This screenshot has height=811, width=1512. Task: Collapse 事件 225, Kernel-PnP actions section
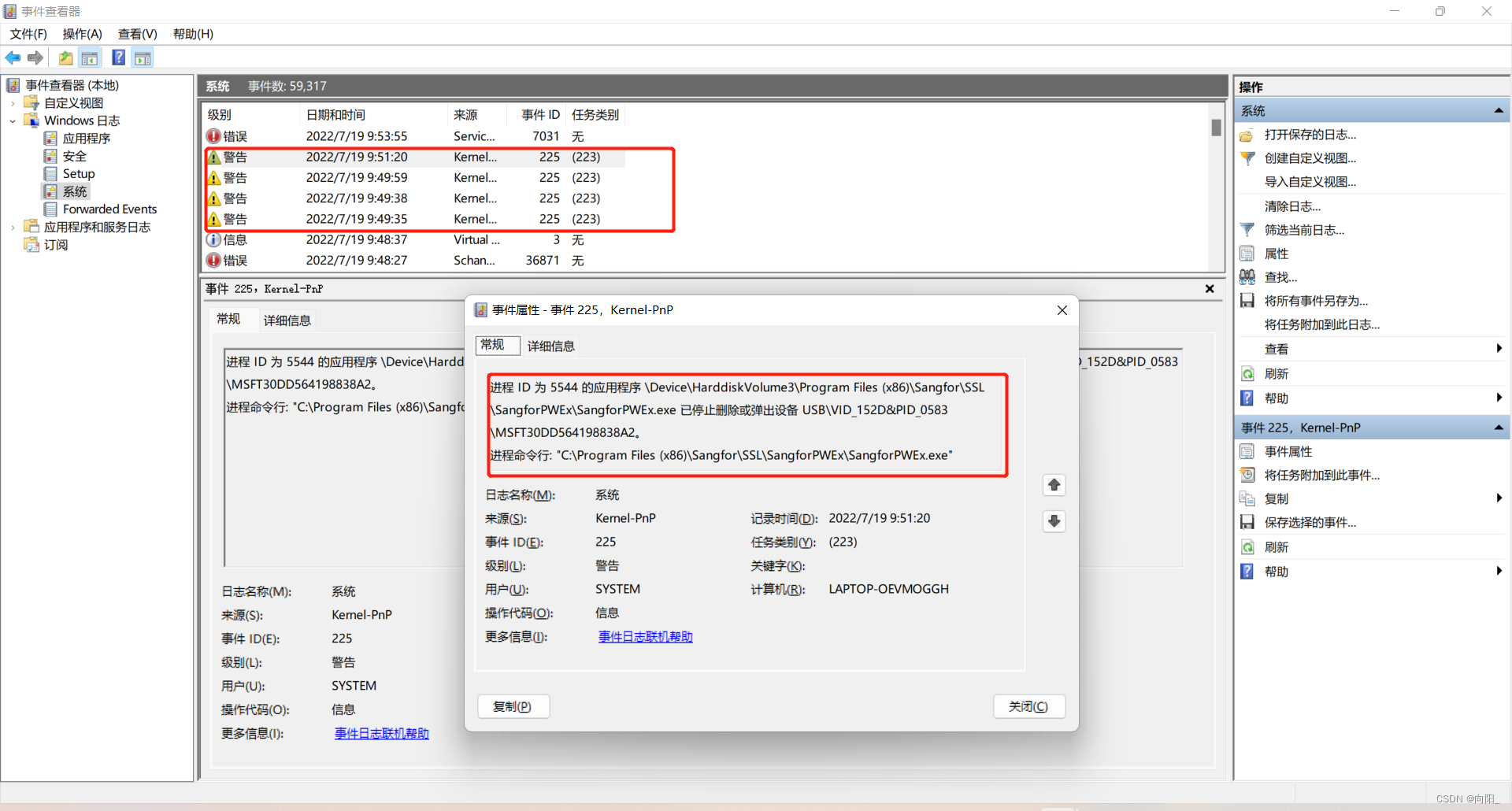[1499, 428]
